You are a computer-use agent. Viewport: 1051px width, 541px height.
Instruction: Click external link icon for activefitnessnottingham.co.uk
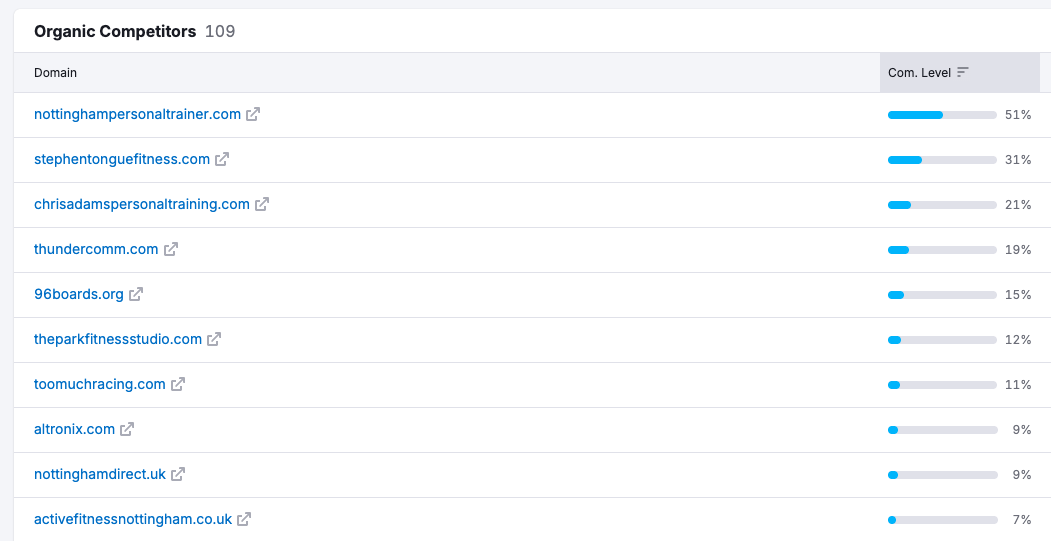coord(244,520)
